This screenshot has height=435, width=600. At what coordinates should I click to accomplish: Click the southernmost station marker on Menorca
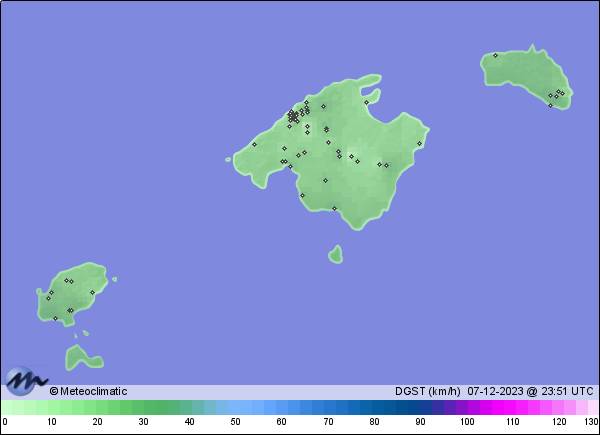click(550, 105)
